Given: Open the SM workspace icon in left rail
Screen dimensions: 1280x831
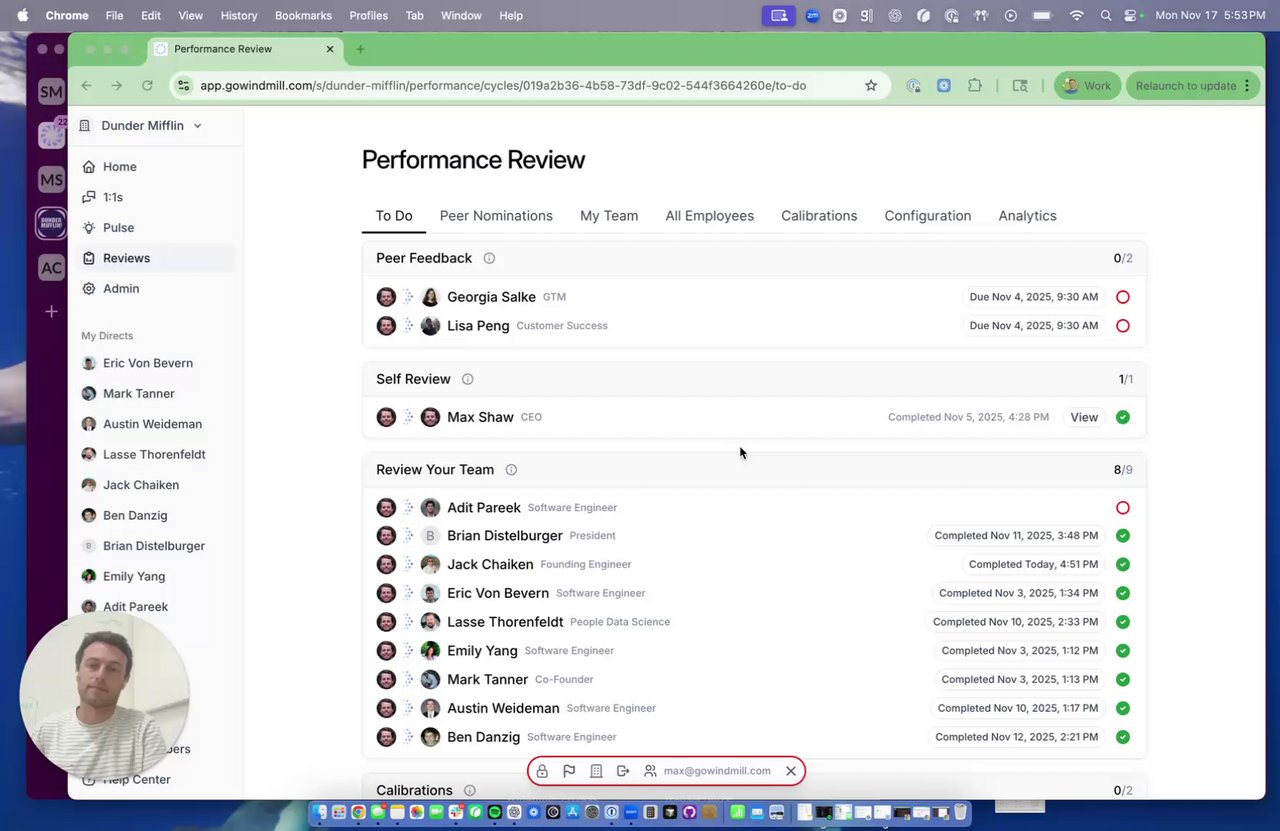Looking at the screenshot, I should [x=51, y=92].
